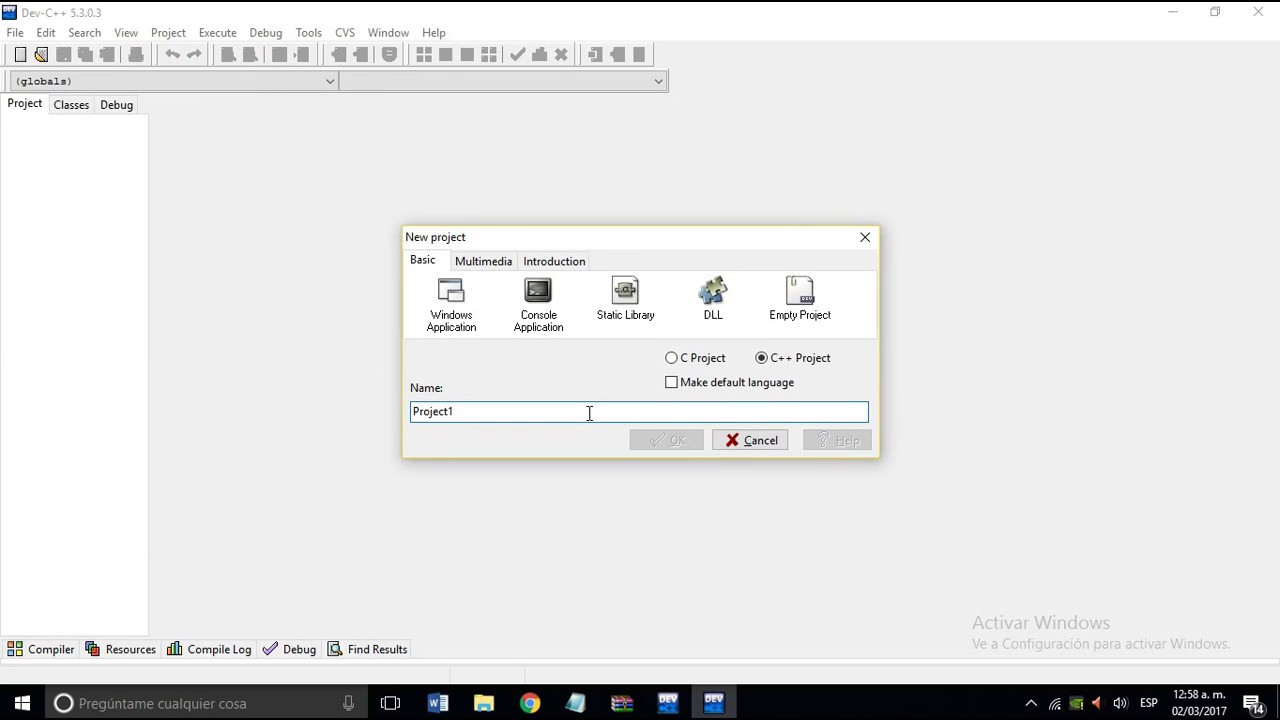This screenshot has height=720, width=1280.
Task: Click the Undo arrow in the toolbar
Action: pos(172,55)
